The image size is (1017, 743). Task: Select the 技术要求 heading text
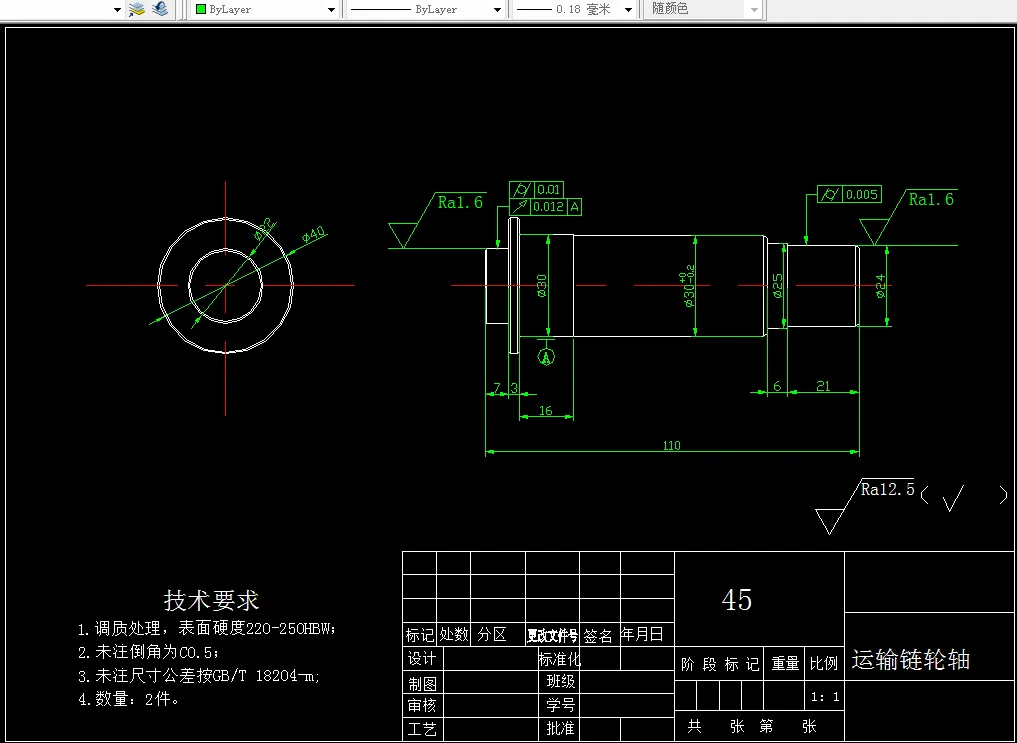[211, 600]
